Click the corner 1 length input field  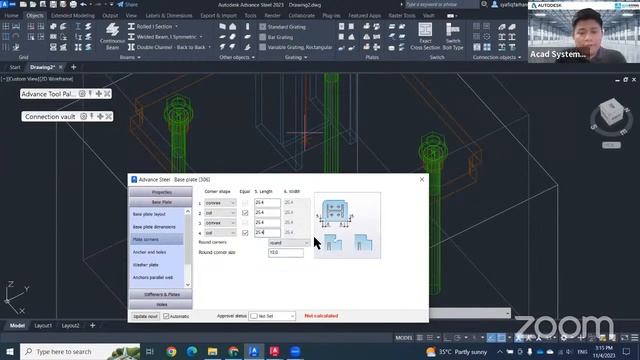pyautogui.click(x=267, y=202)
